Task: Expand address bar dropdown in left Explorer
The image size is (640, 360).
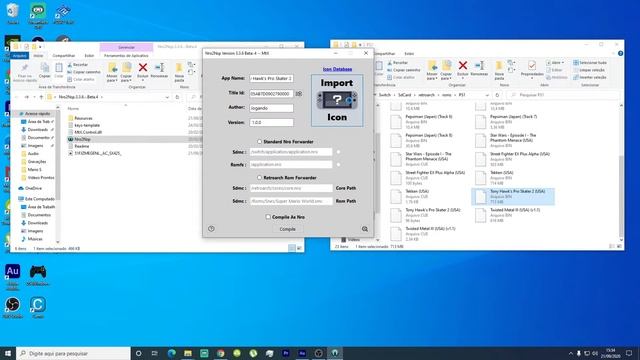Action: 167,97
